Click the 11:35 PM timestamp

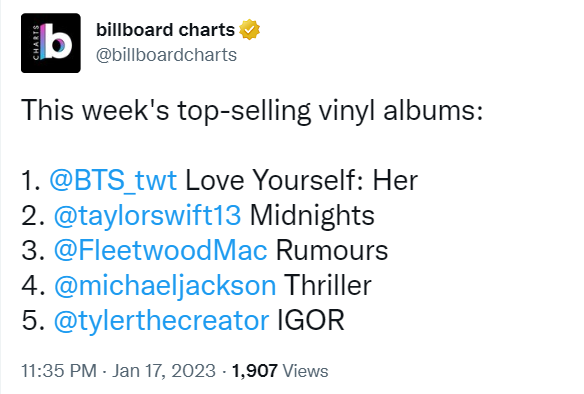[59, 371]
